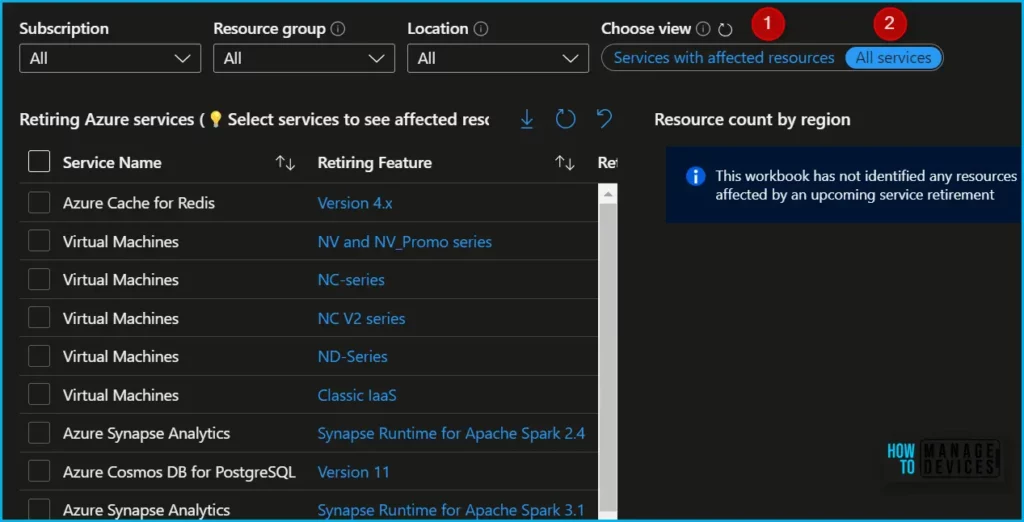This screenshot has width=1024, height=522.
Task: Click the Azure Cache for Redis cell
Action: coord(138,203)
